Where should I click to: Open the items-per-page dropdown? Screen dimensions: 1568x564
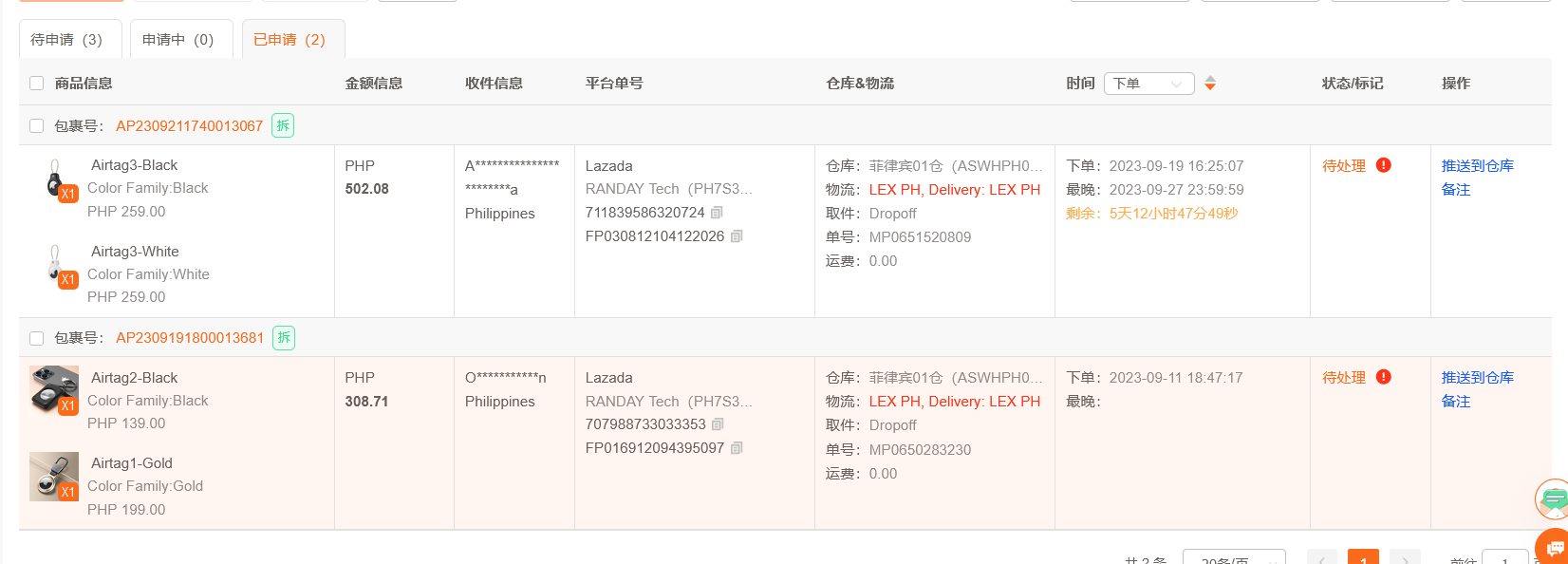pyautogui.click(x=1234, y=558)
